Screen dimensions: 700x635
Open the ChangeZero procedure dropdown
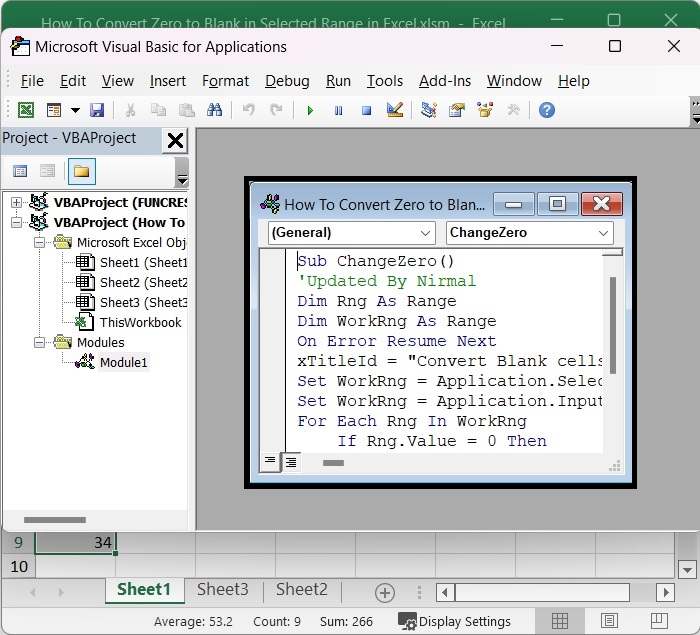(x=603, y=233)
